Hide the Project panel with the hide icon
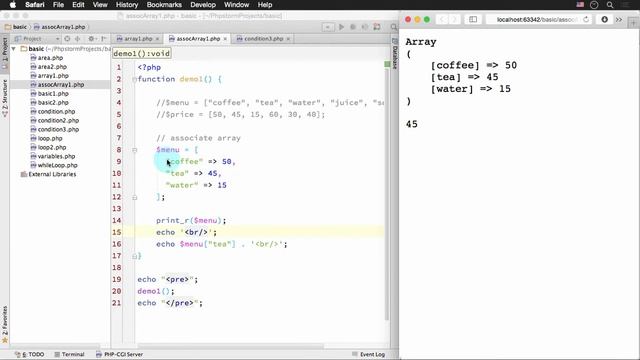Image resolution: width=640 pixels, height=360 pixels. (x=104, y=39)
